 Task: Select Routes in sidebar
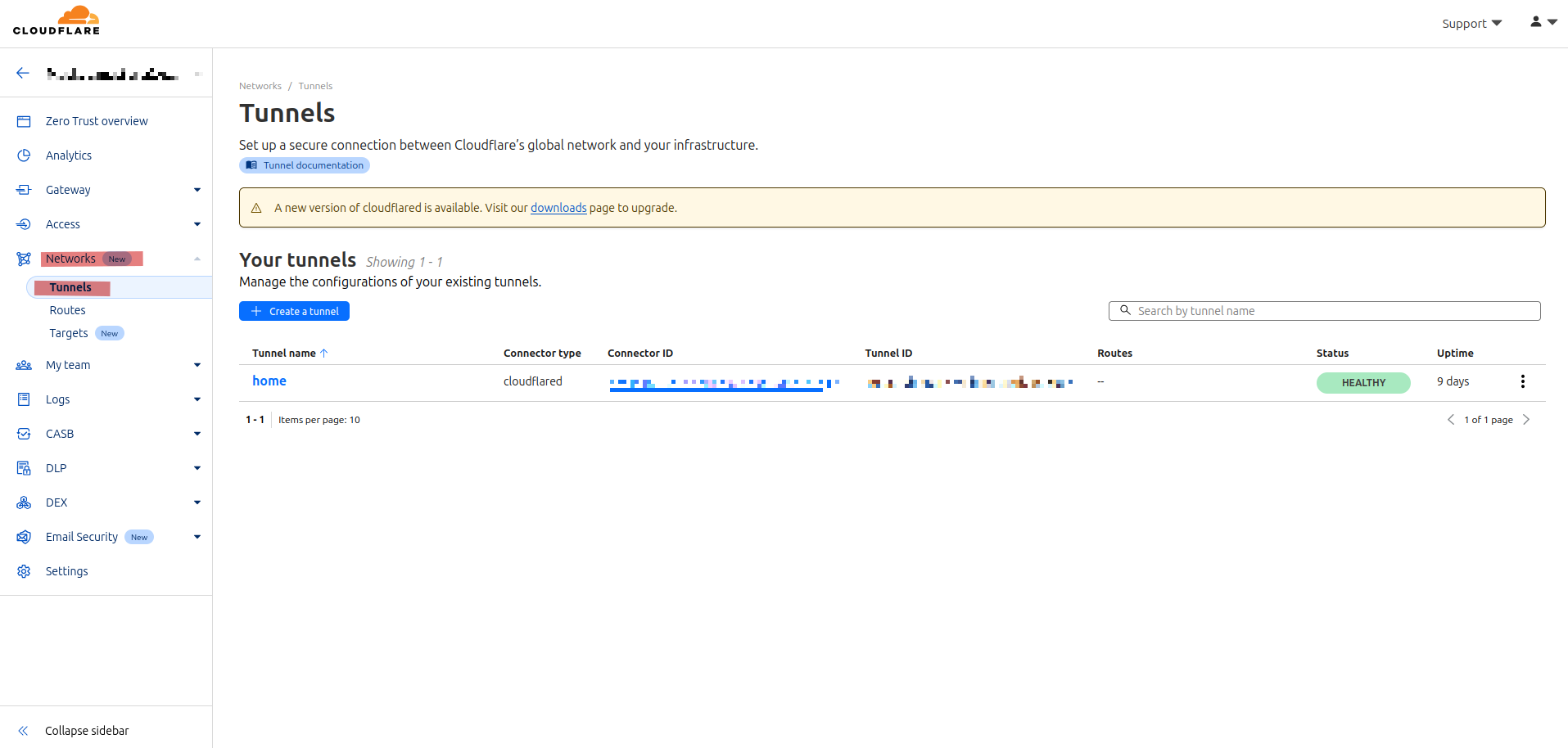[x=67, y=310]
